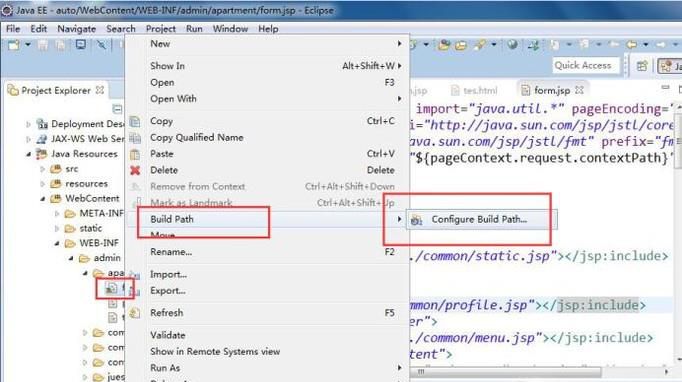682x382 pixels.
Task: Open the Search menu
Action: coord(120,29)
